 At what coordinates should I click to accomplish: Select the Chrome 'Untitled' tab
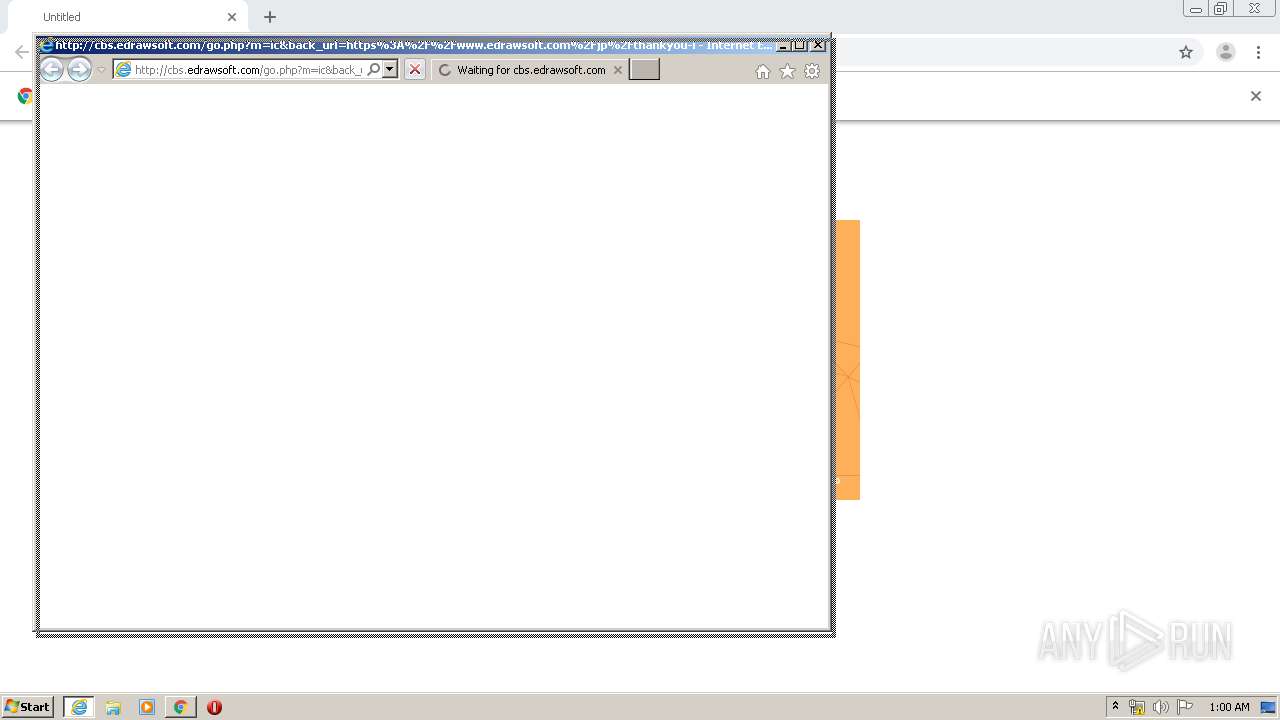point(128,17)
